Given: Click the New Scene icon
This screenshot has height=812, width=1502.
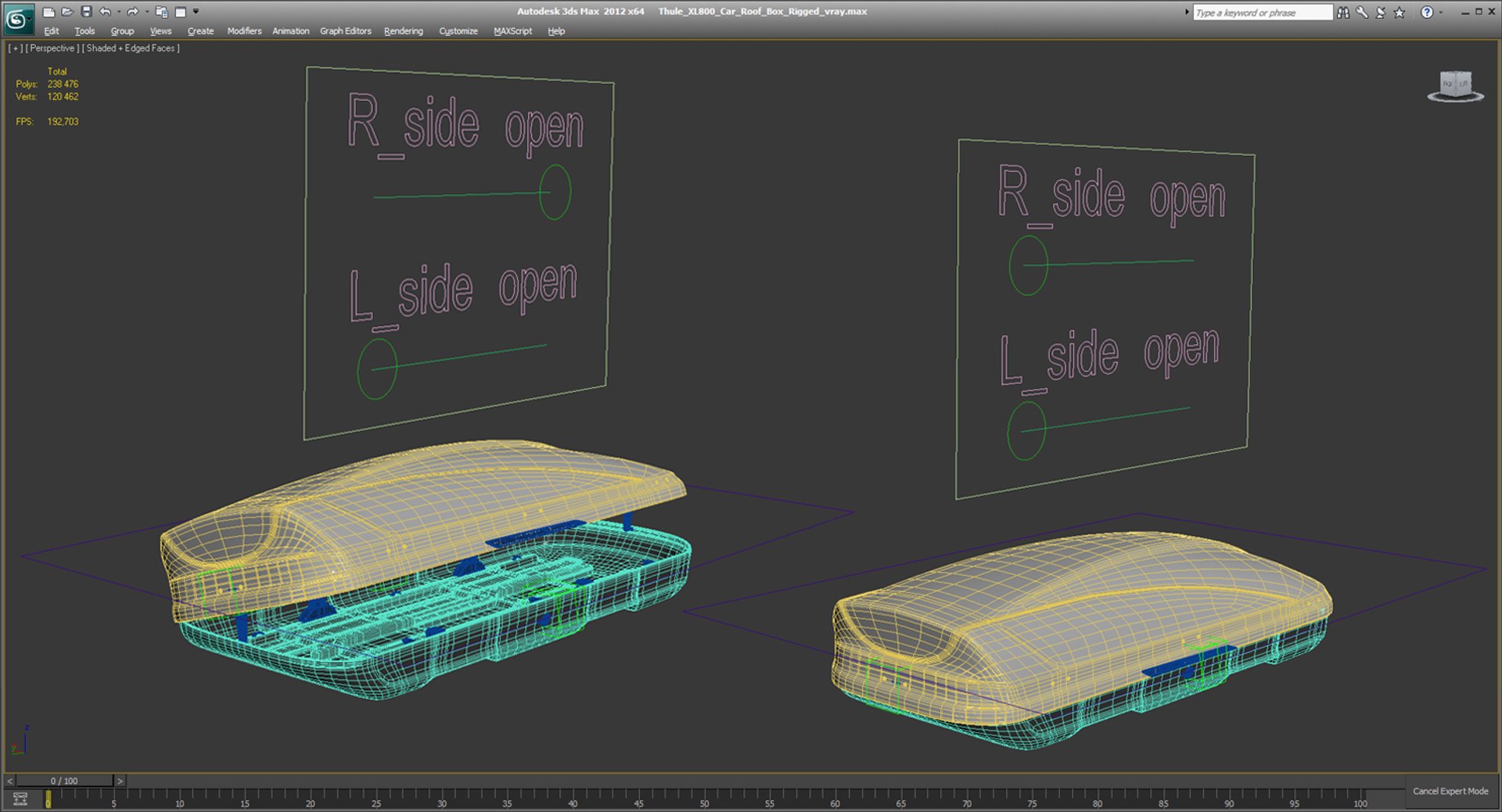Looking at the screenshot, I should (x=49, y=12).
